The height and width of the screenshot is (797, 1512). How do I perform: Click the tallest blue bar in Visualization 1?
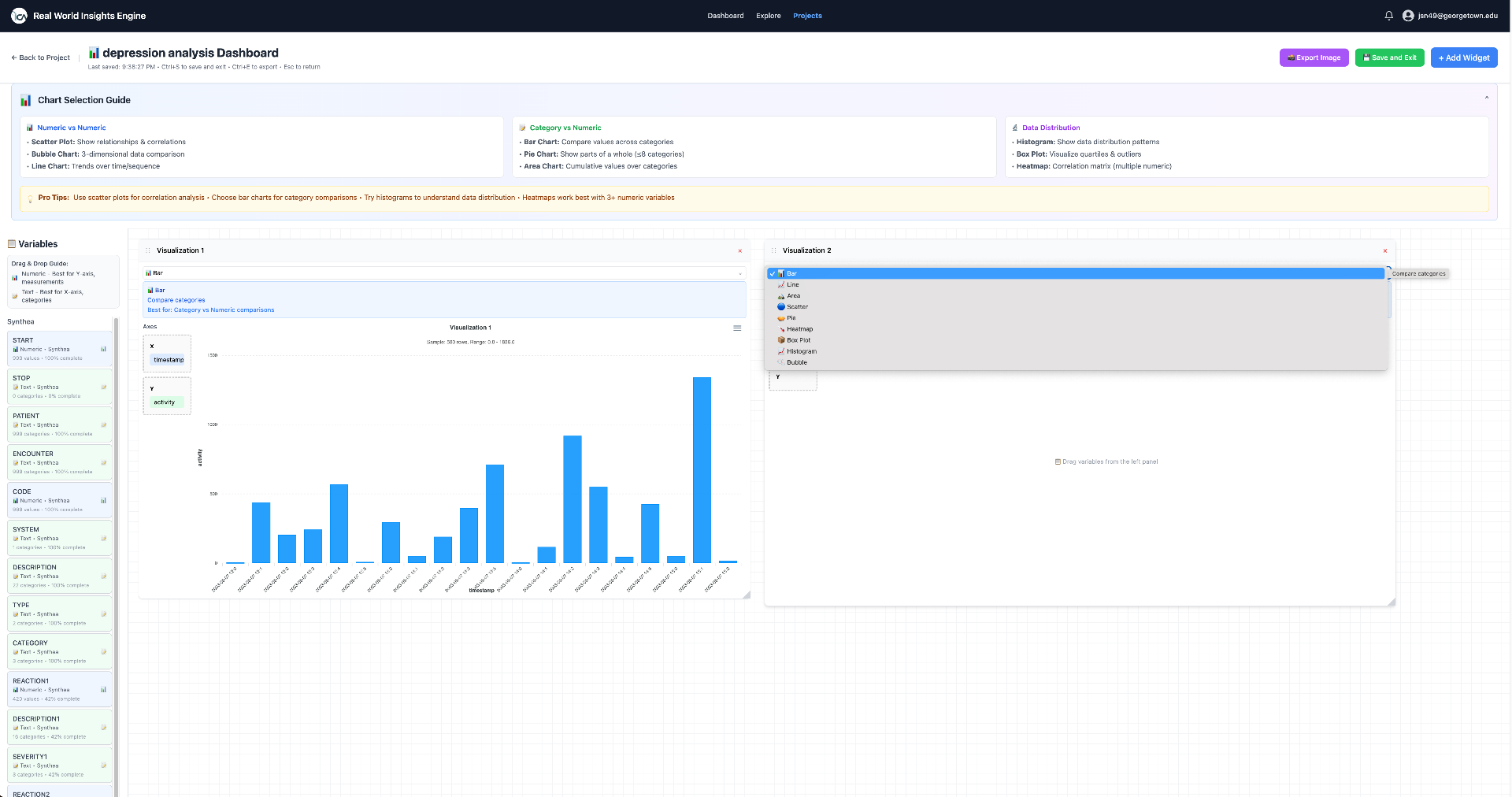coord(702,470)
